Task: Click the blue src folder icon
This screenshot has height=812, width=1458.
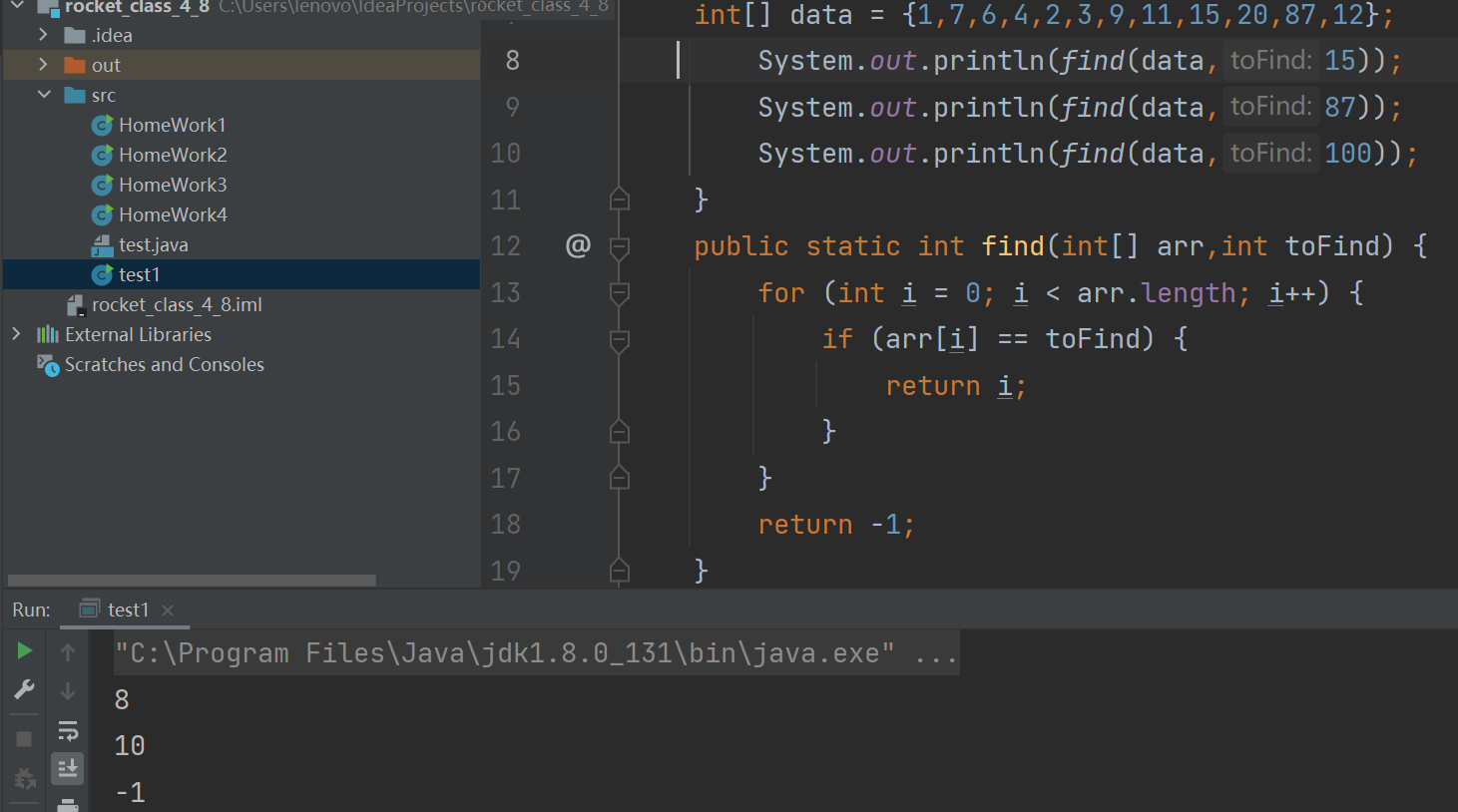Action: coord(74,95)
